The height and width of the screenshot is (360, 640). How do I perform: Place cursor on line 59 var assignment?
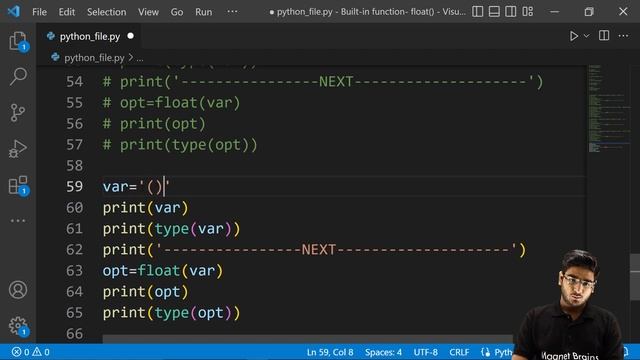coord(136,187)
